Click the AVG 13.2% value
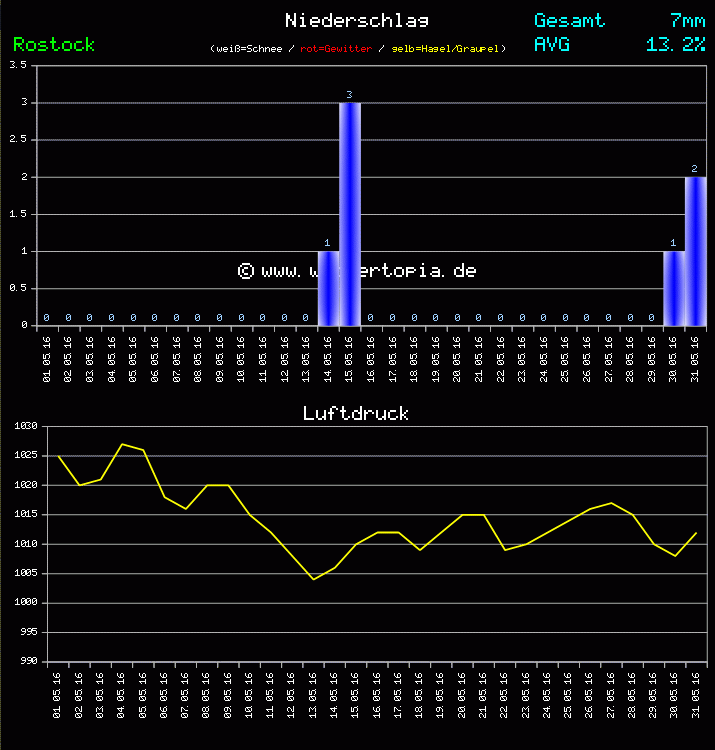The image size is (715, 750). pyautogui.click(x=675, y=44)
